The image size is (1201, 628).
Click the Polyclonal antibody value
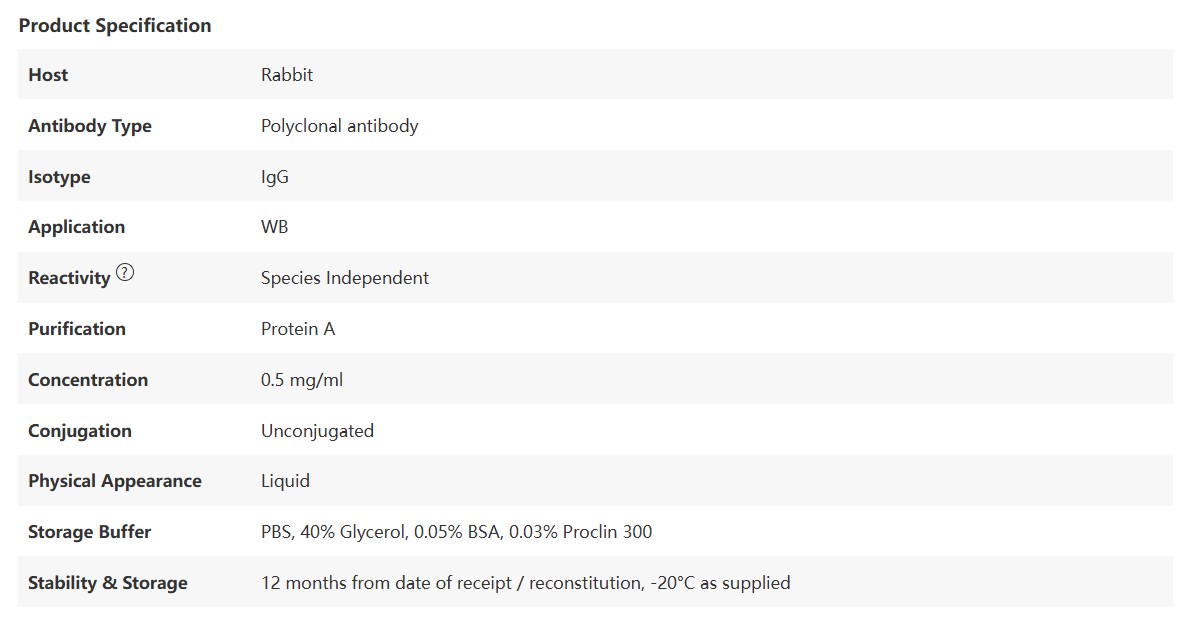(339, 126)
